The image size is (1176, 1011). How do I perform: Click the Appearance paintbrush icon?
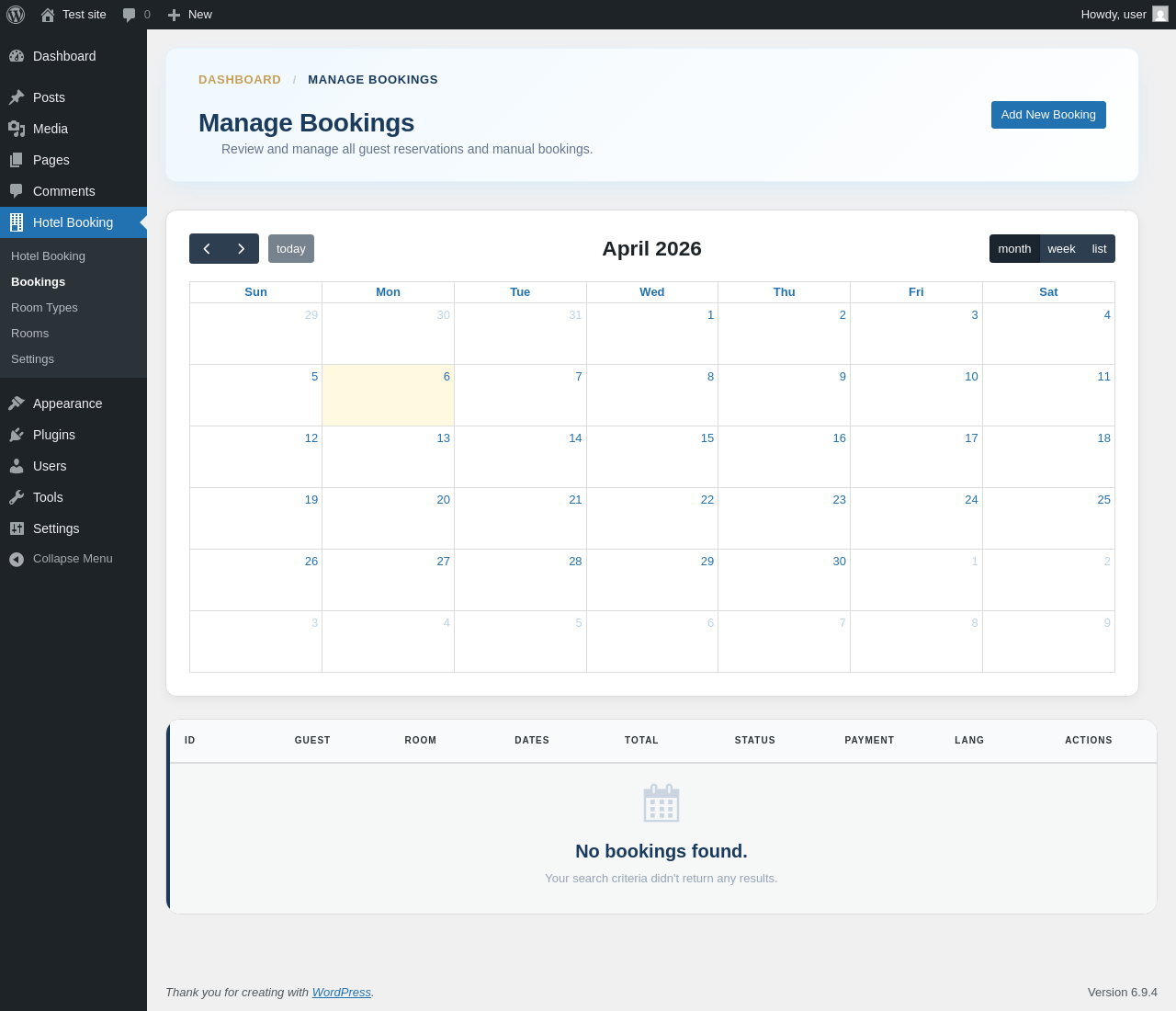pyautogui.click(x=17, y=403)
